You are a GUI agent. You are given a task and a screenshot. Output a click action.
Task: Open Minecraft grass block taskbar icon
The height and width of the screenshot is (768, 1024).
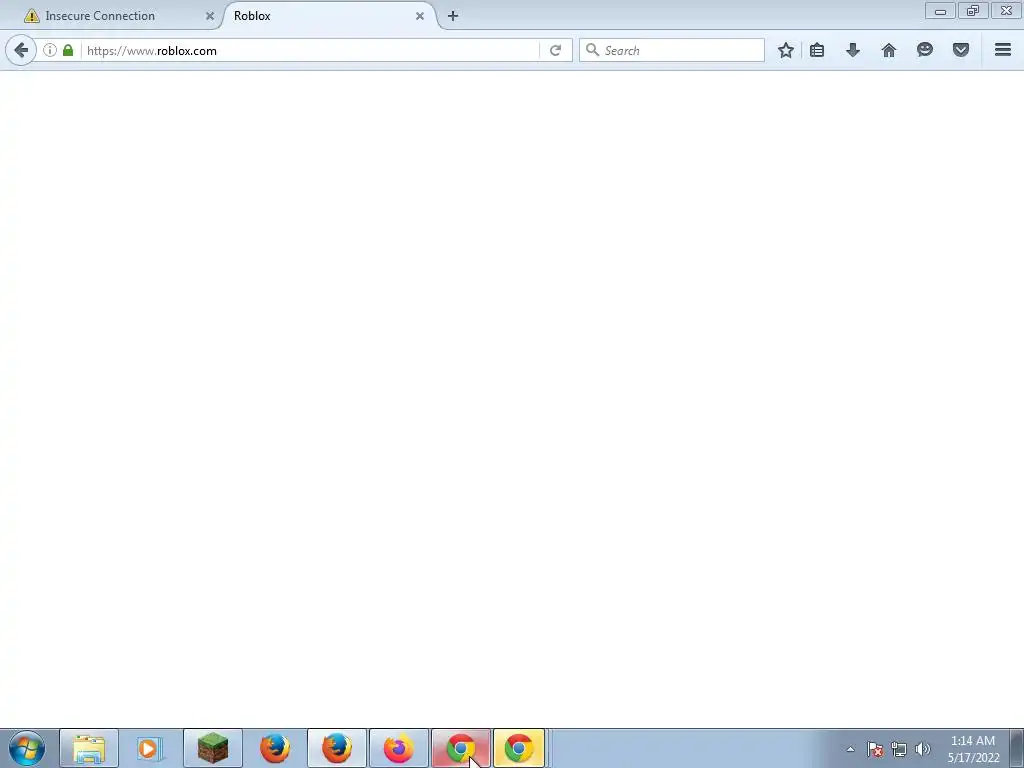[213, 748]
